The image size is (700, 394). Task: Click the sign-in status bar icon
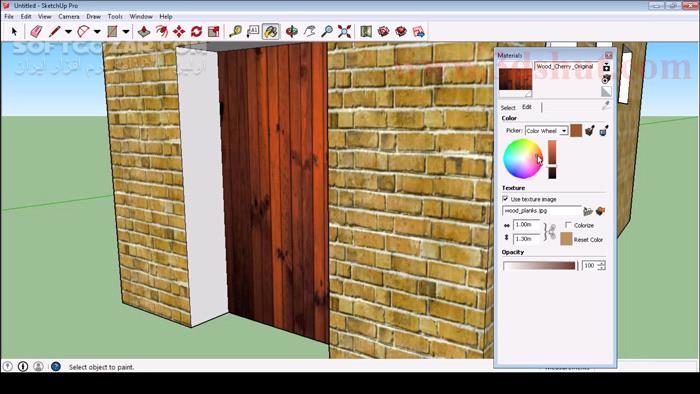[38, 366]
